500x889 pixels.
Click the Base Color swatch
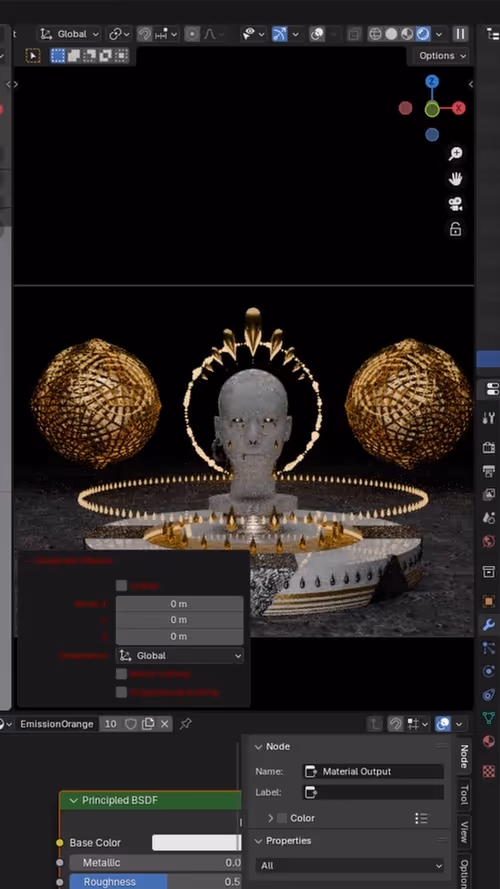point(196,843)
